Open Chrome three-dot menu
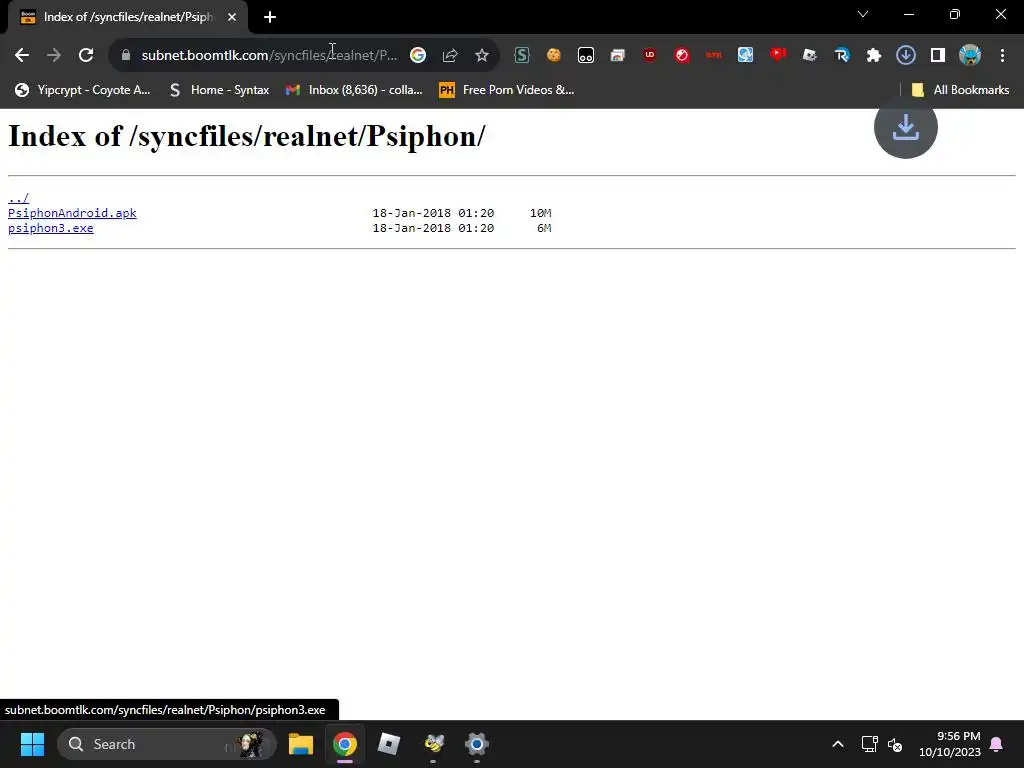Image resolution: width=1024 pixels, height=768 pixels. pos(1002,56)
